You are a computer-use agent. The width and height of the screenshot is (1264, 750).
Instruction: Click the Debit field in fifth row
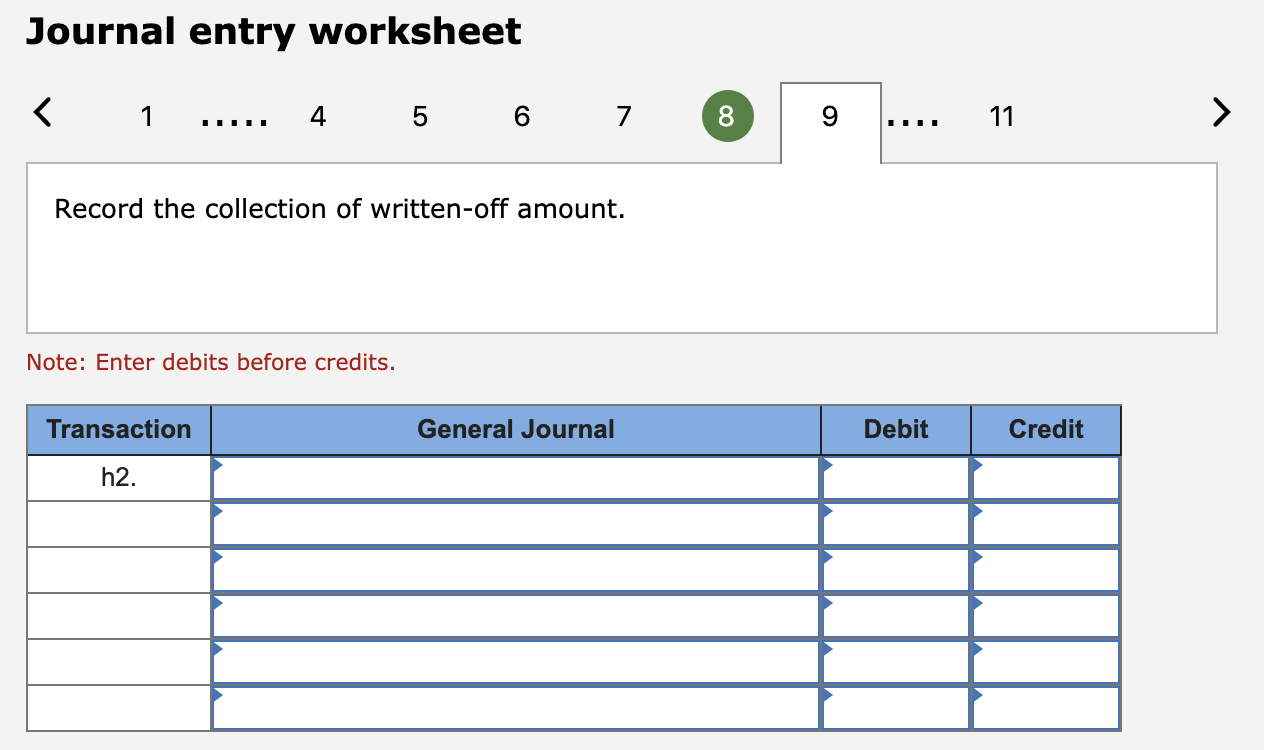pyautogui.click(x=896, y=662)
